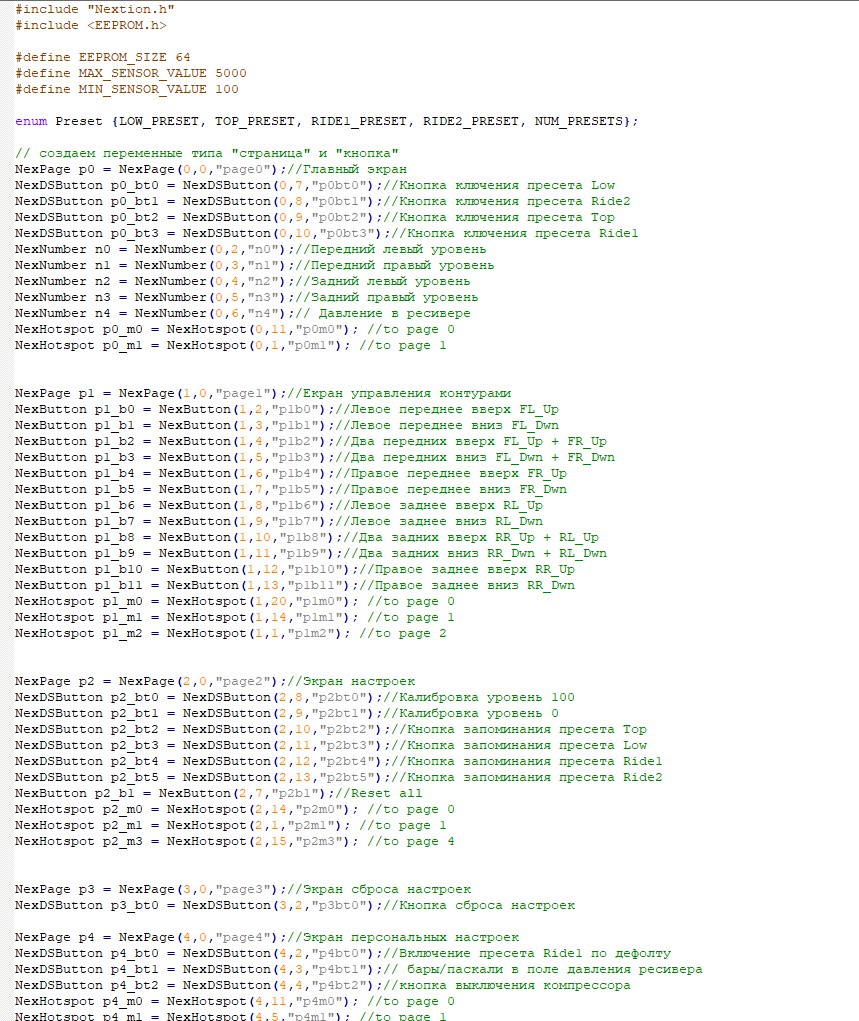Click the 'NexDSButton p4_bt0' line

pos(343,953)
